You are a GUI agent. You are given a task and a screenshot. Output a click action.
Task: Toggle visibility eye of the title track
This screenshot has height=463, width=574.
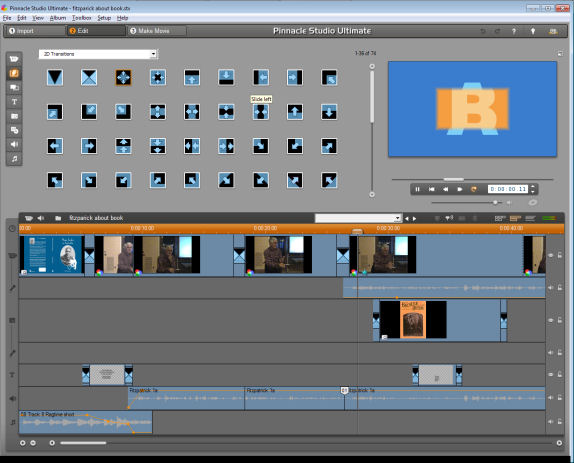(x=551, y=374)
